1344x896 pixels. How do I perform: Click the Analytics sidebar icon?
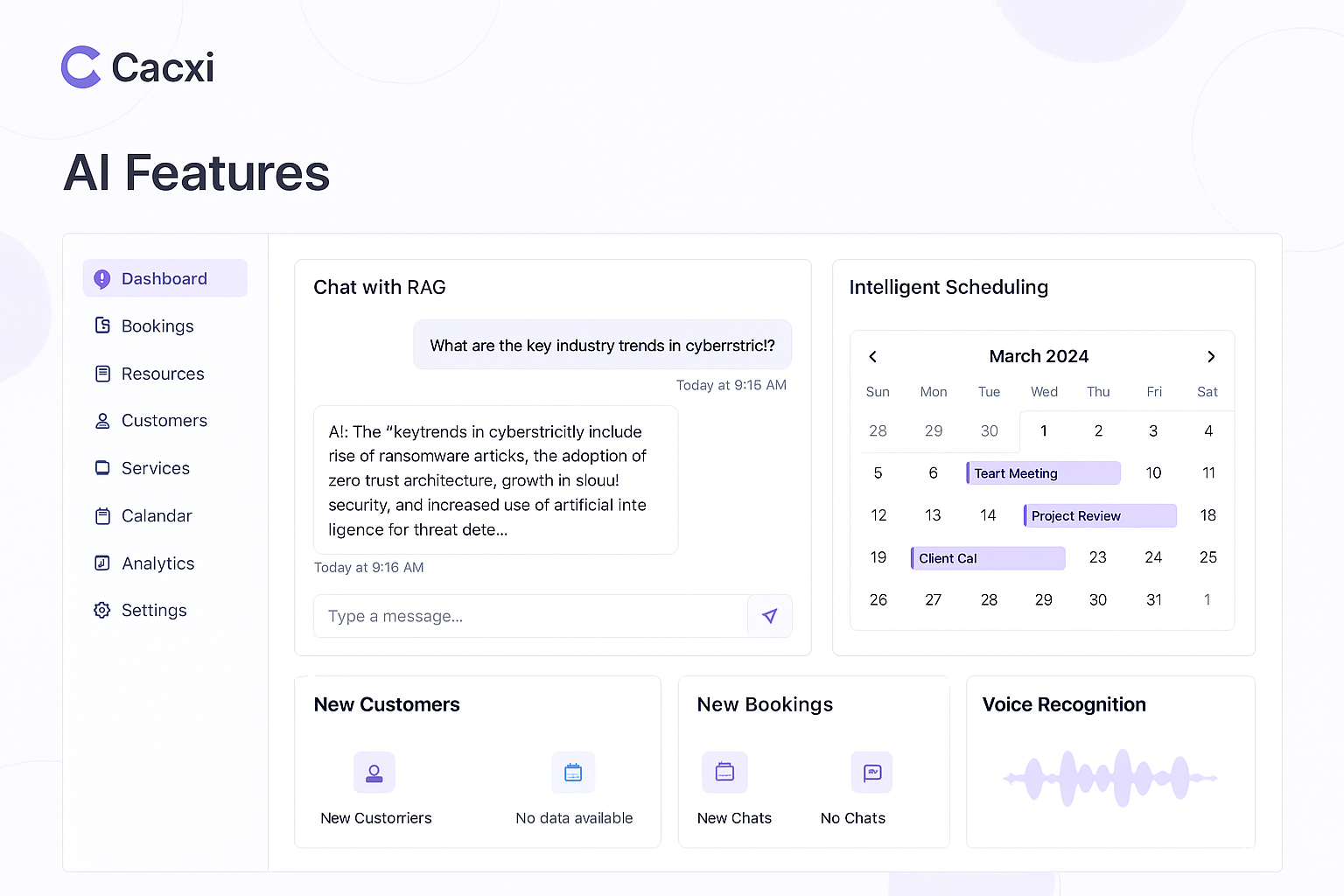[102, 563]
